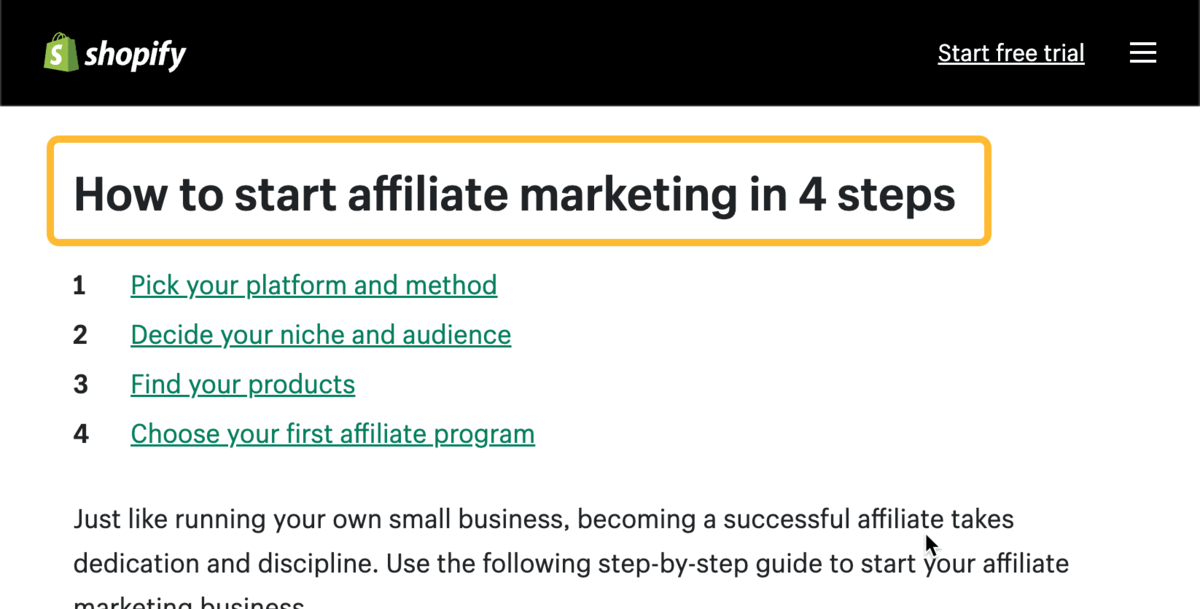The width and height of the screenshot is (1200, 609).
Task: Select Decide your niche and audience
Action: (320, 334)
